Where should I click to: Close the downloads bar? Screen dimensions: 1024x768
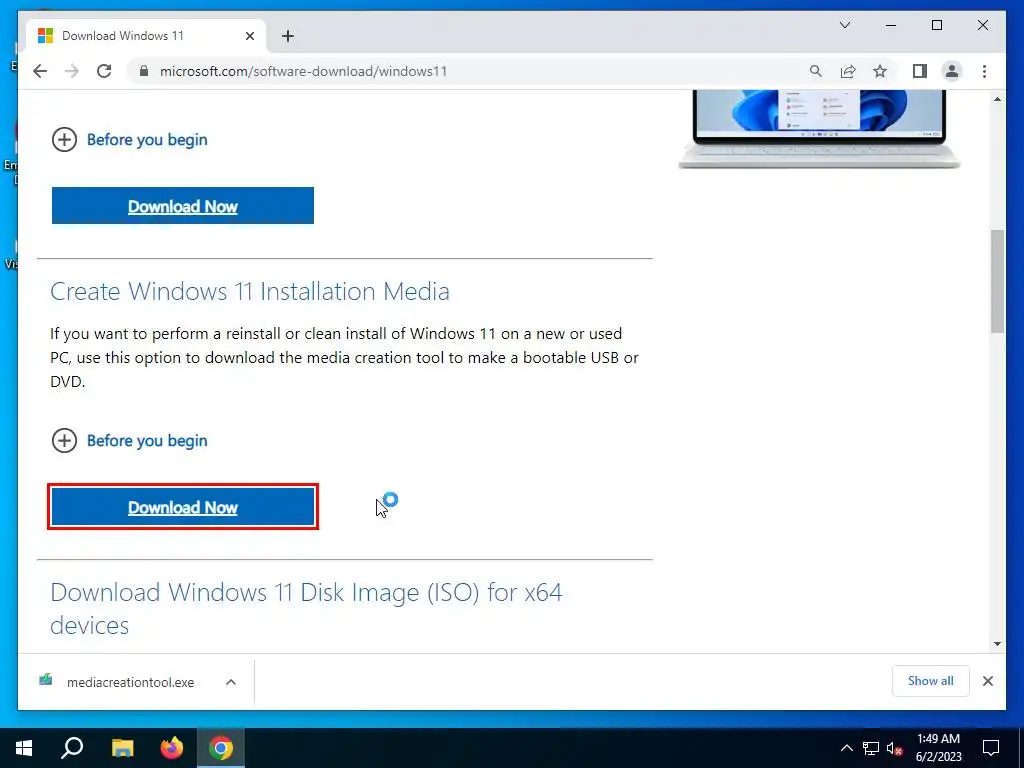pos(987,681)
